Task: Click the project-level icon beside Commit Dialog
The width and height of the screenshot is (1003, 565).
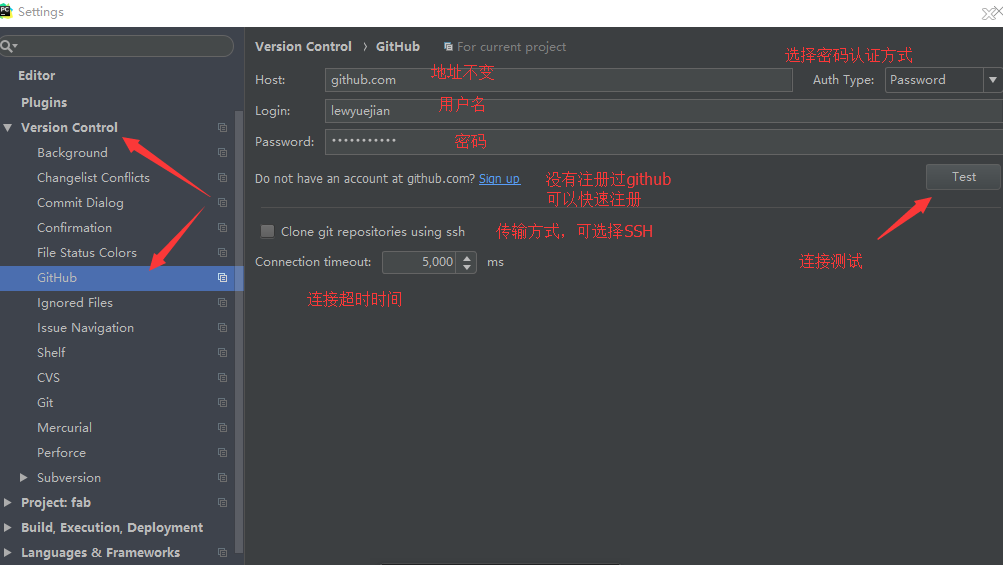Action: pyautogui.click(x=222, y=202)
